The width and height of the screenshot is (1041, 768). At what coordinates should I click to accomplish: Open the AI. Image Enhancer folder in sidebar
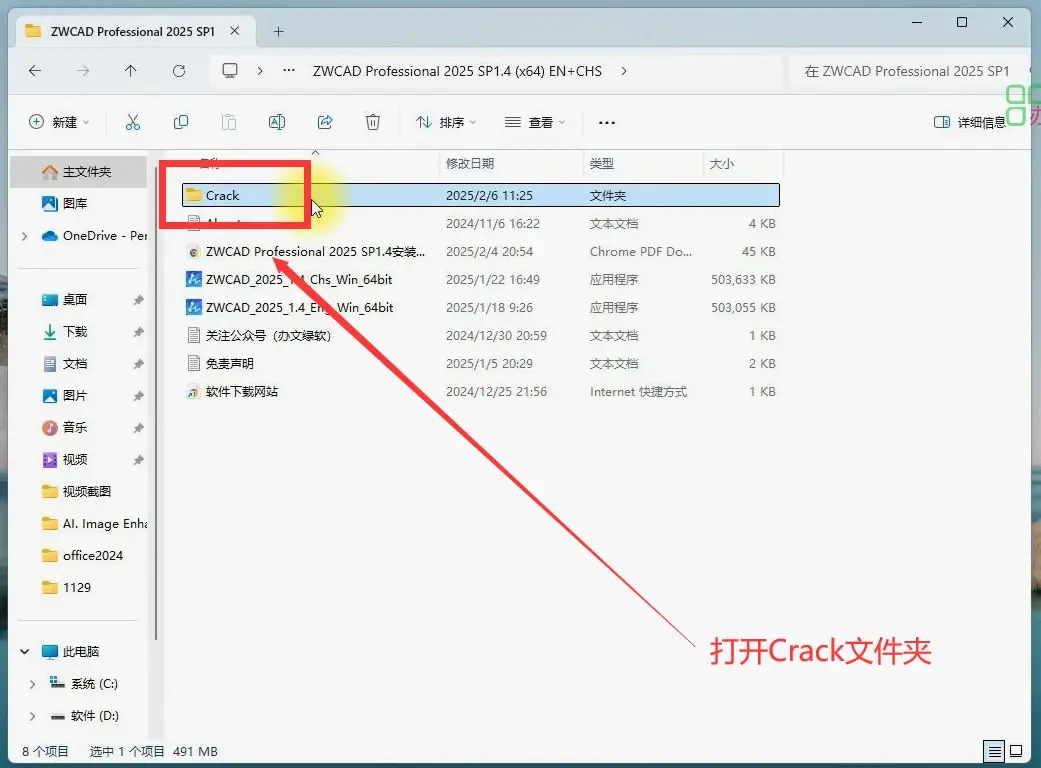(x=94, y=524)
